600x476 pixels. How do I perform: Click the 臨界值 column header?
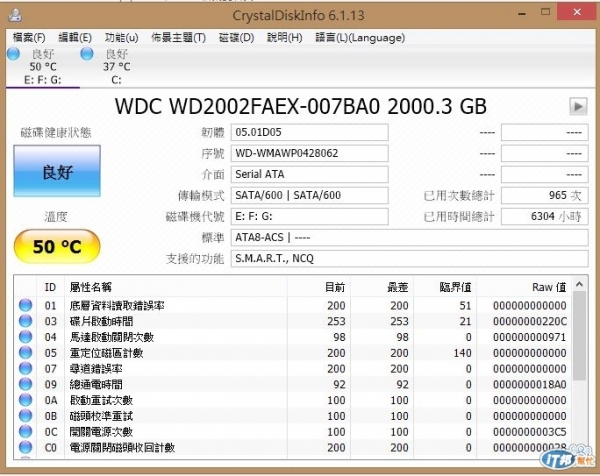tap(445, 287)
